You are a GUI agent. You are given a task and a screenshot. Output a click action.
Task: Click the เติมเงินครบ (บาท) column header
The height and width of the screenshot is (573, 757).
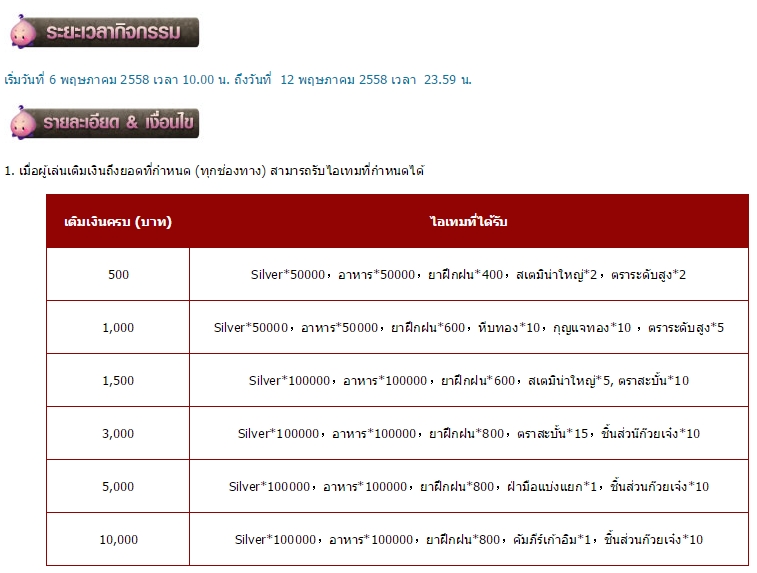[x=118, y=222]
